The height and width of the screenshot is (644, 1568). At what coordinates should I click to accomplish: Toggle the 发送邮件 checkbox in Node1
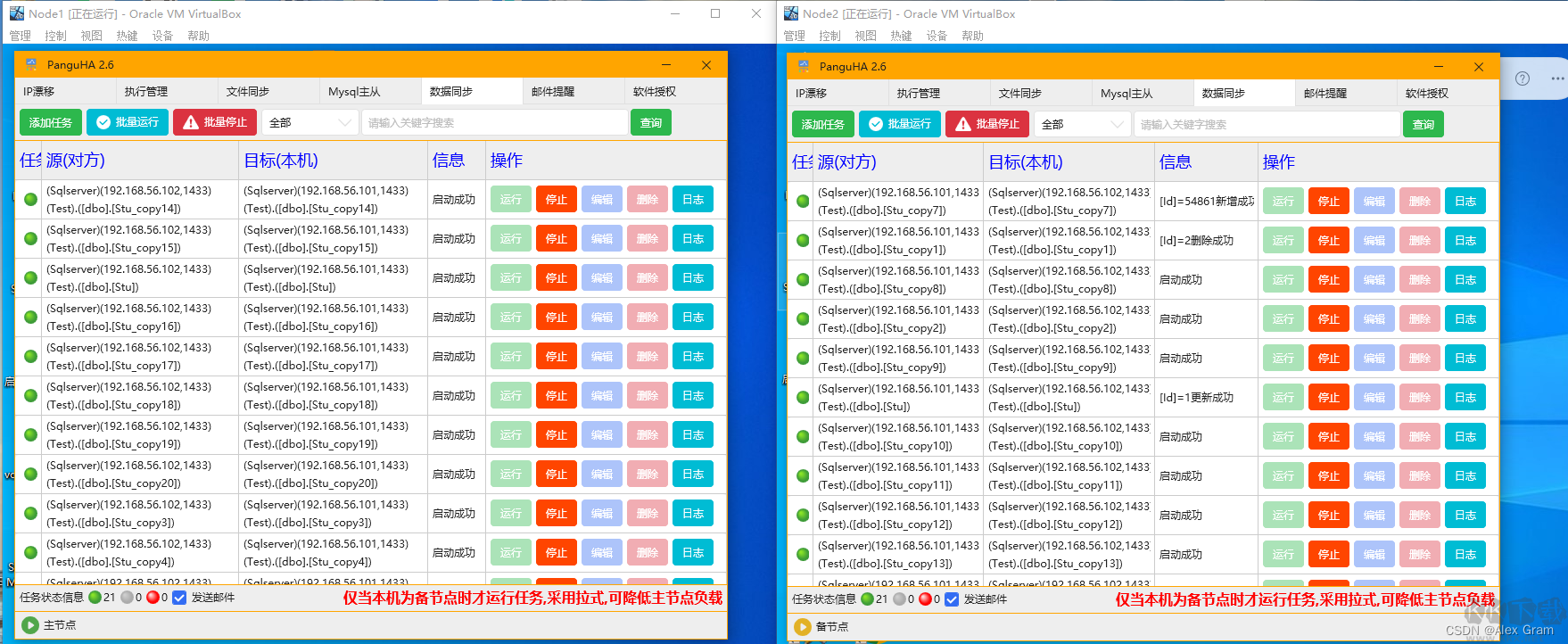tap(179, 598)
